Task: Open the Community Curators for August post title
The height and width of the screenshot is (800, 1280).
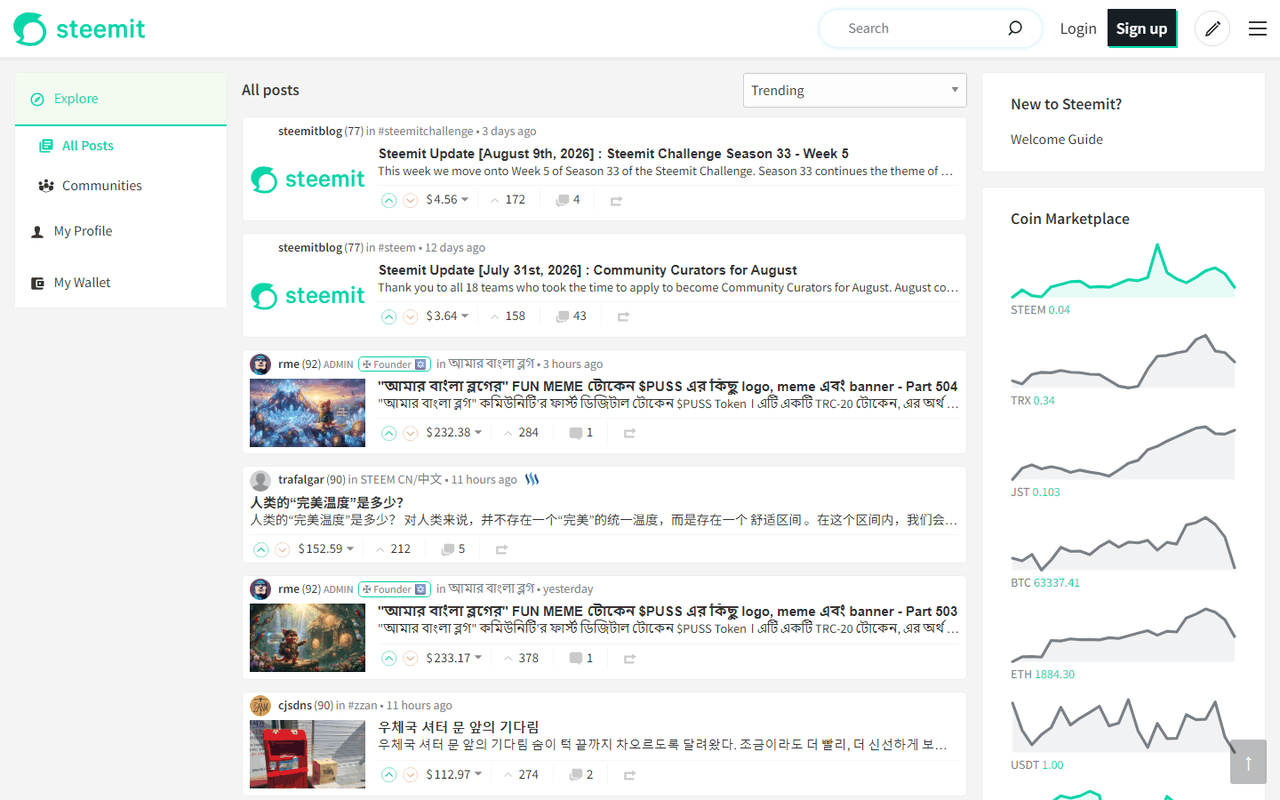Action: coord(588,270)
